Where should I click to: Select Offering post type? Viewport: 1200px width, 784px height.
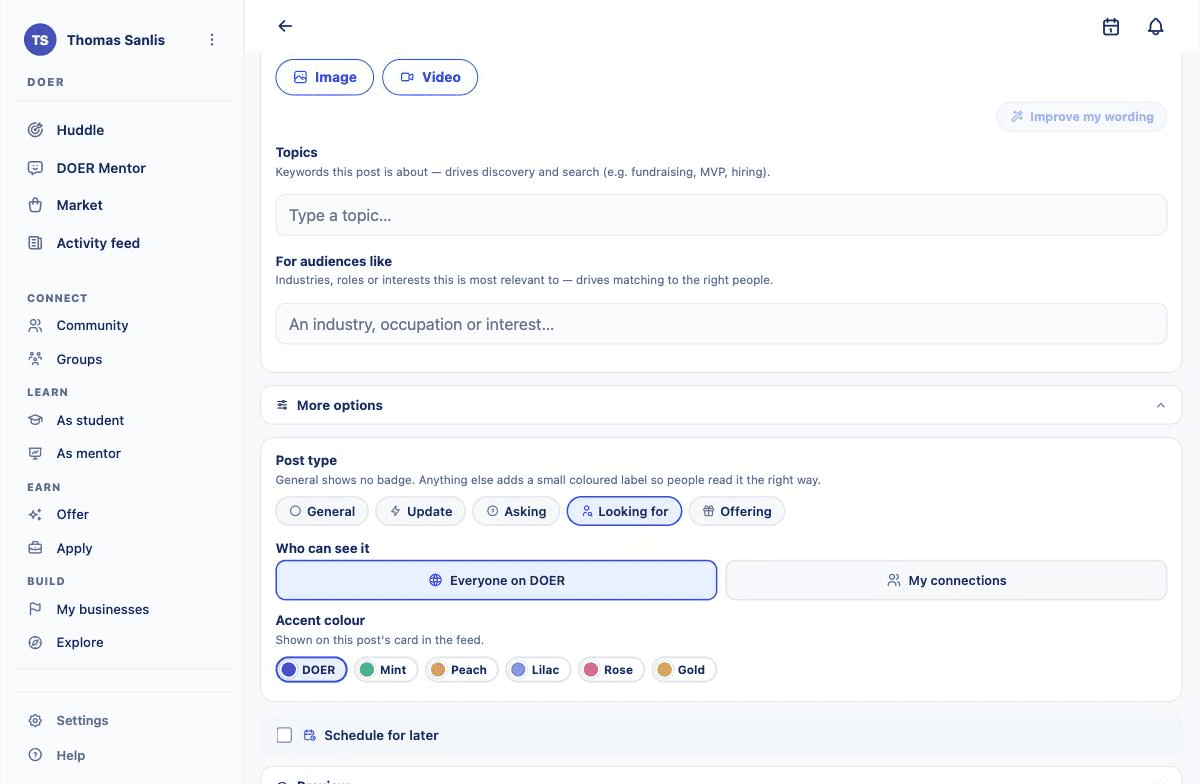tap(737, 511)
